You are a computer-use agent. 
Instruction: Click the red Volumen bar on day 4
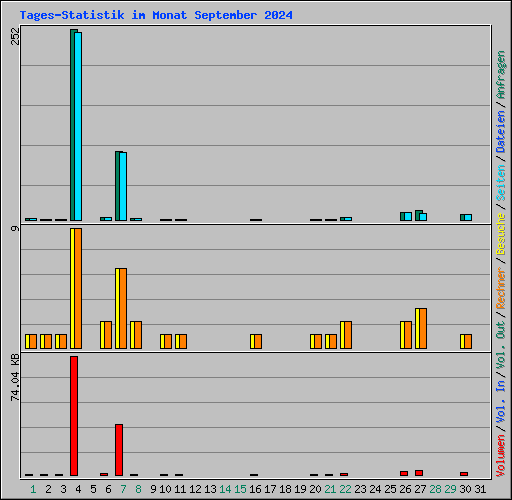point(74,416)
